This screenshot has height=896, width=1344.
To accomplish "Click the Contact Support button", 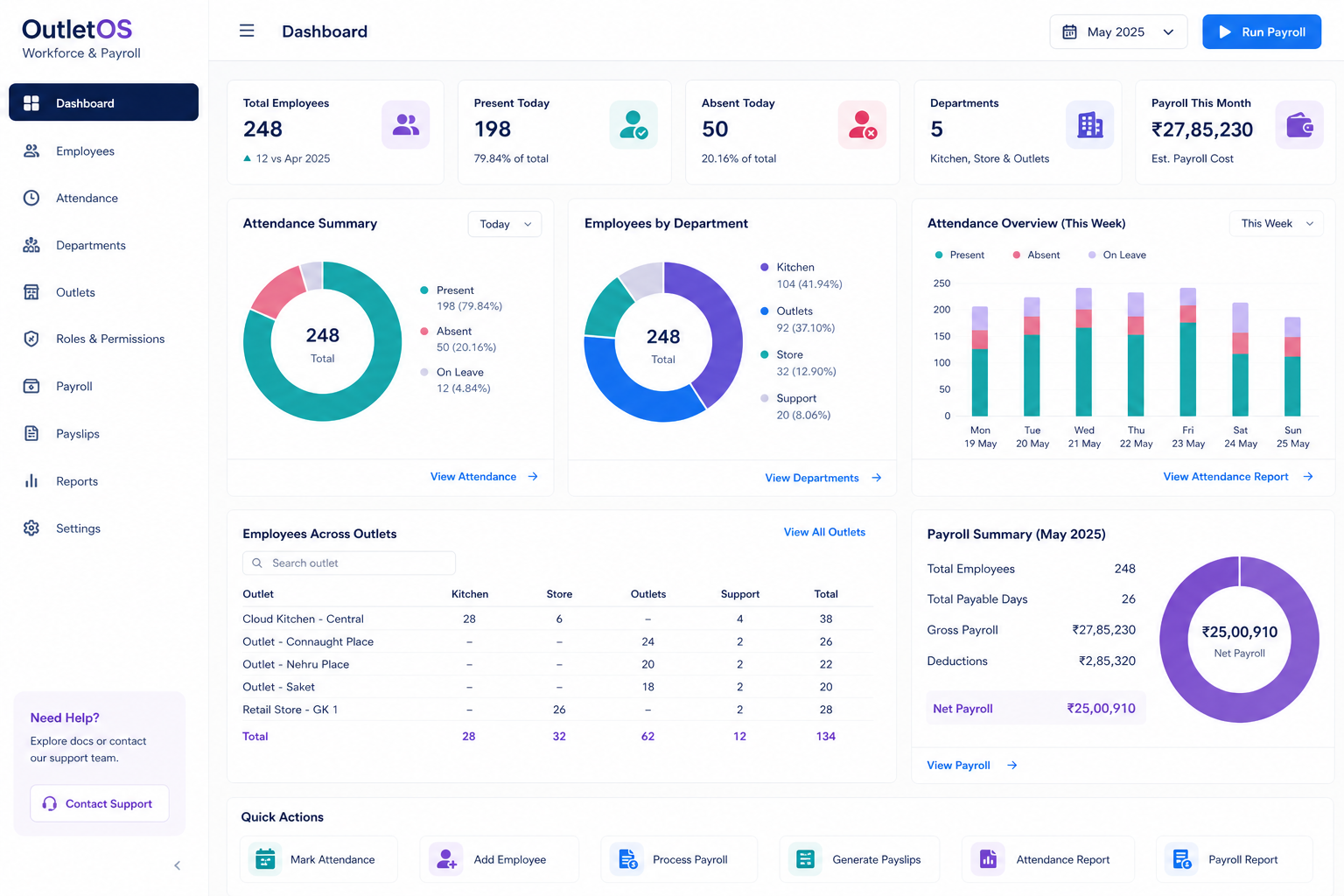I will click(x=100, y=803).
